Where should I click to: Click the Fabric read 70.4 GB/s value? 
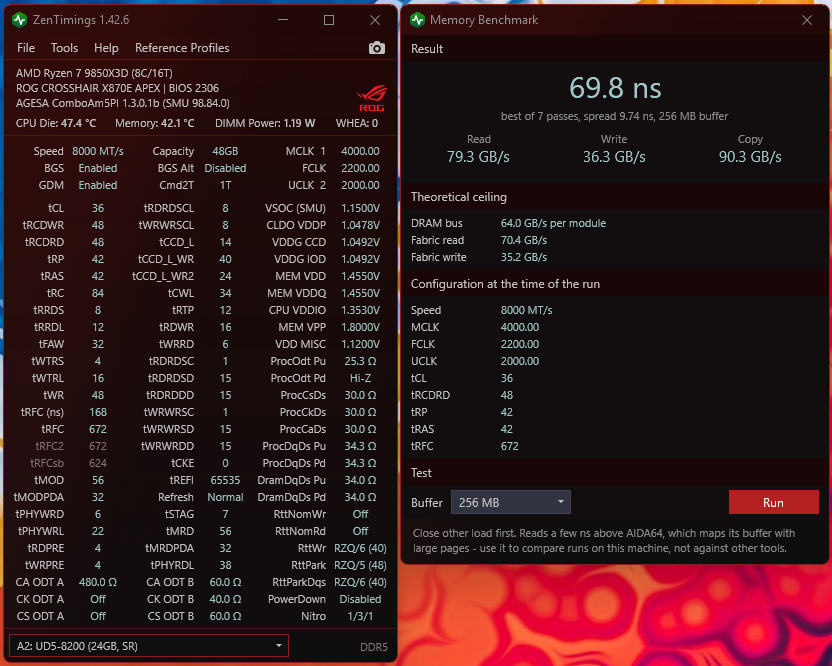pyautogui.click(x=524, y=240)
